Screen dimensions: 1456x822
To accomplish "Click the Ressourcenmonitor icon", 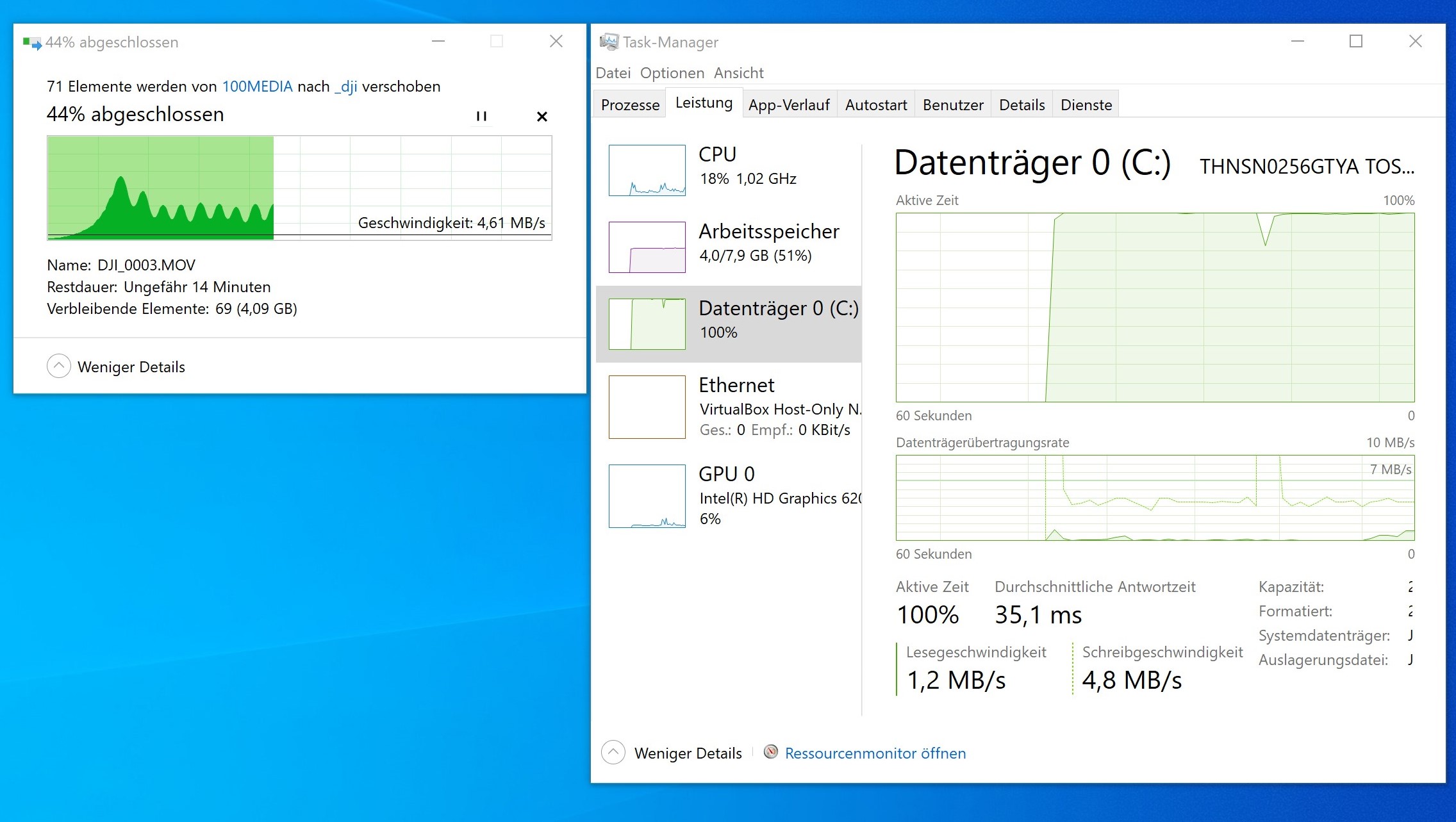I will coord(771,752).
